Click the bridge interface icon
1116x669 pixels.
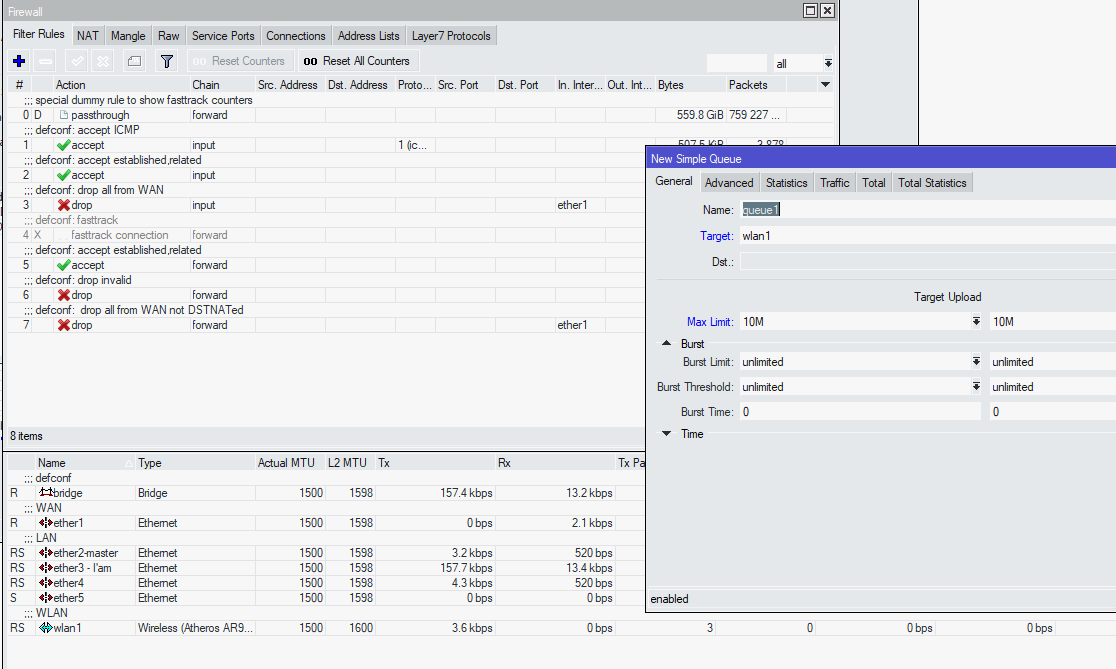point(48,492)
